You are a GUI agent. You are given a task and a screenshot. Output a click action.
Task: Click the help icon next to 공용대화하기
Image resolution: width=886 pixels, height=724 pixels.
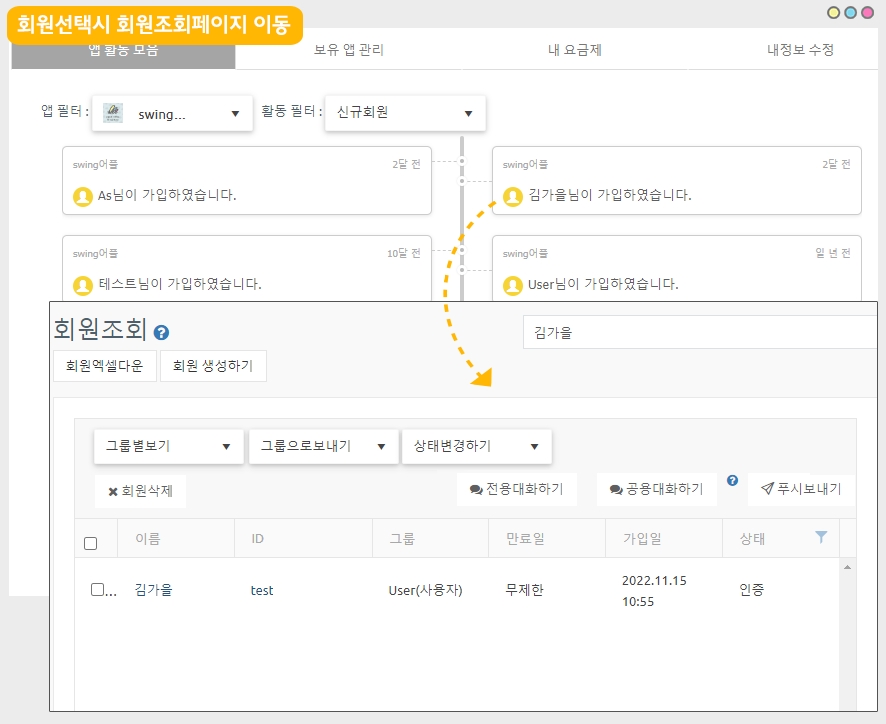pyautogui.click(x=732, y=481)
